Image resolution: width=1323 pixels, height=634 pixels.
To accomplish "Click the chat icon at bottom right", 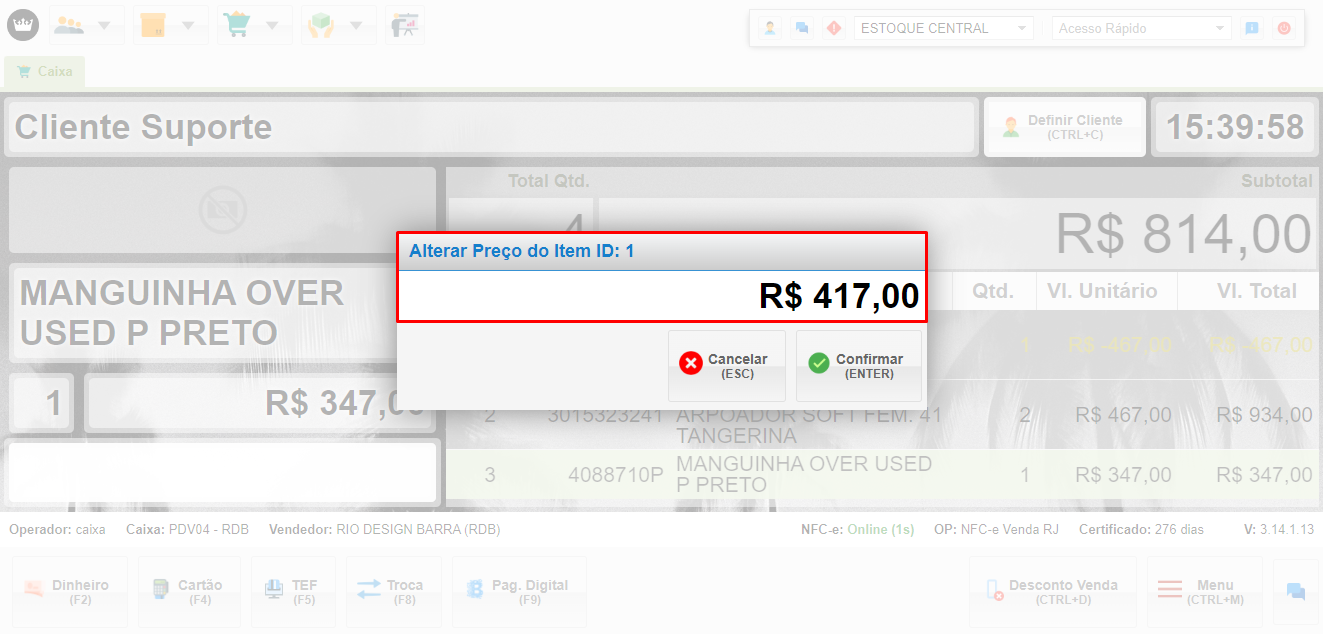I will (1296, 592).
